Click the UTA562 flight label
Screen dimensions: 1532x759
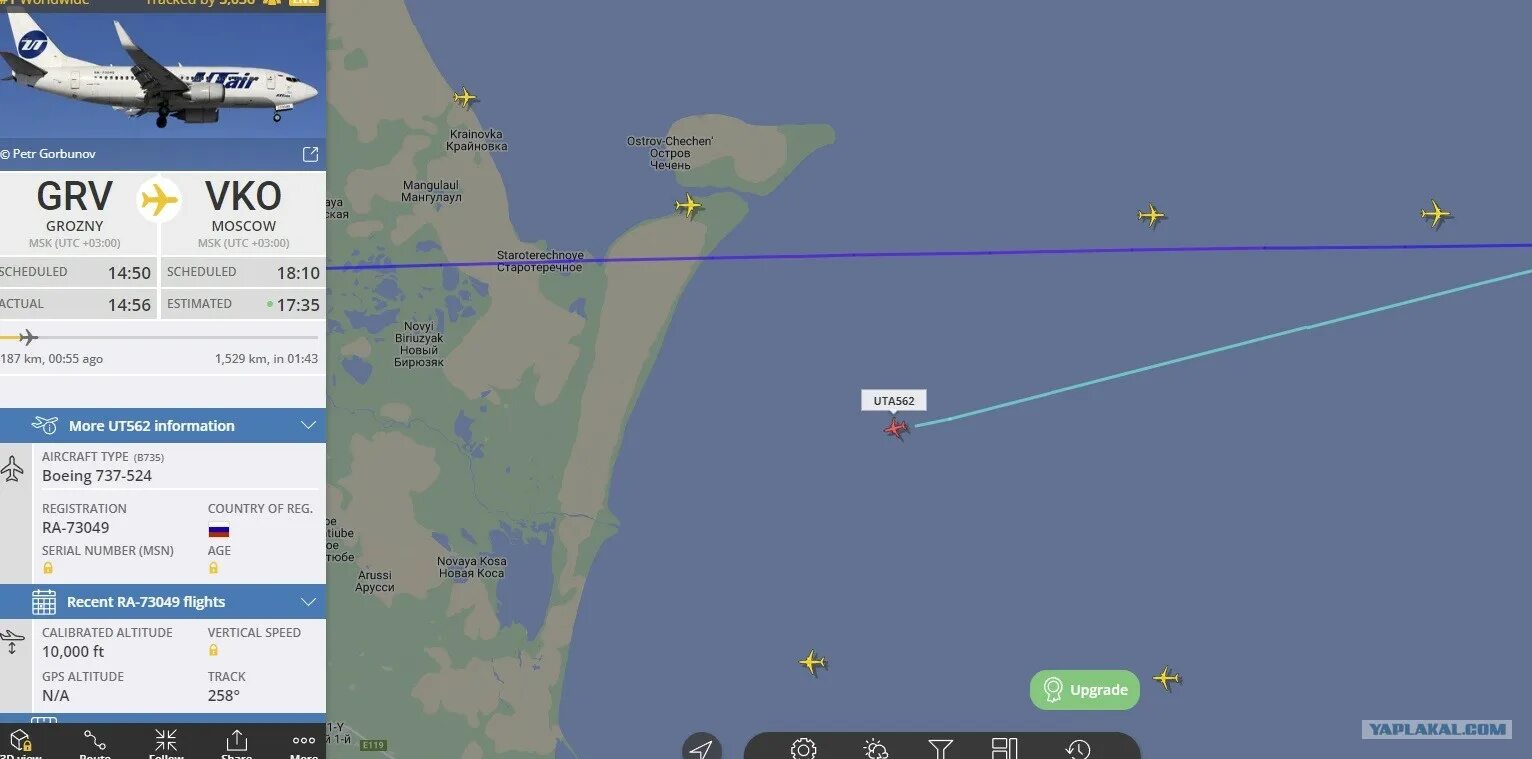click(894, 401)
